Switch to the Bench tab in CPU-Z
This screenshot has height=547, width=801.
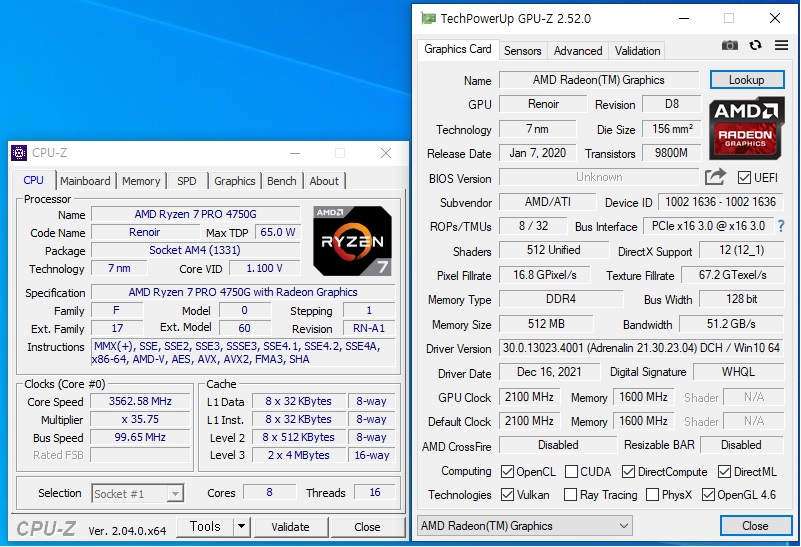tap(281, 181)
